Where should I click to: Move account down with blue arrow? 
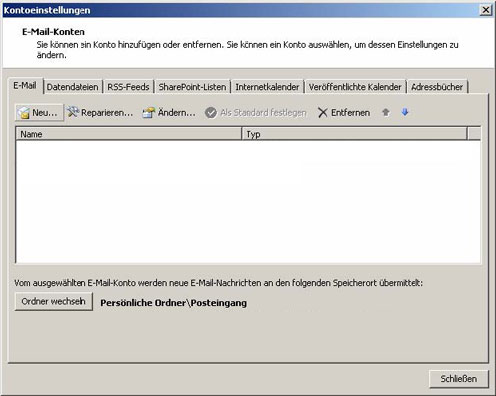click(405, 112)
